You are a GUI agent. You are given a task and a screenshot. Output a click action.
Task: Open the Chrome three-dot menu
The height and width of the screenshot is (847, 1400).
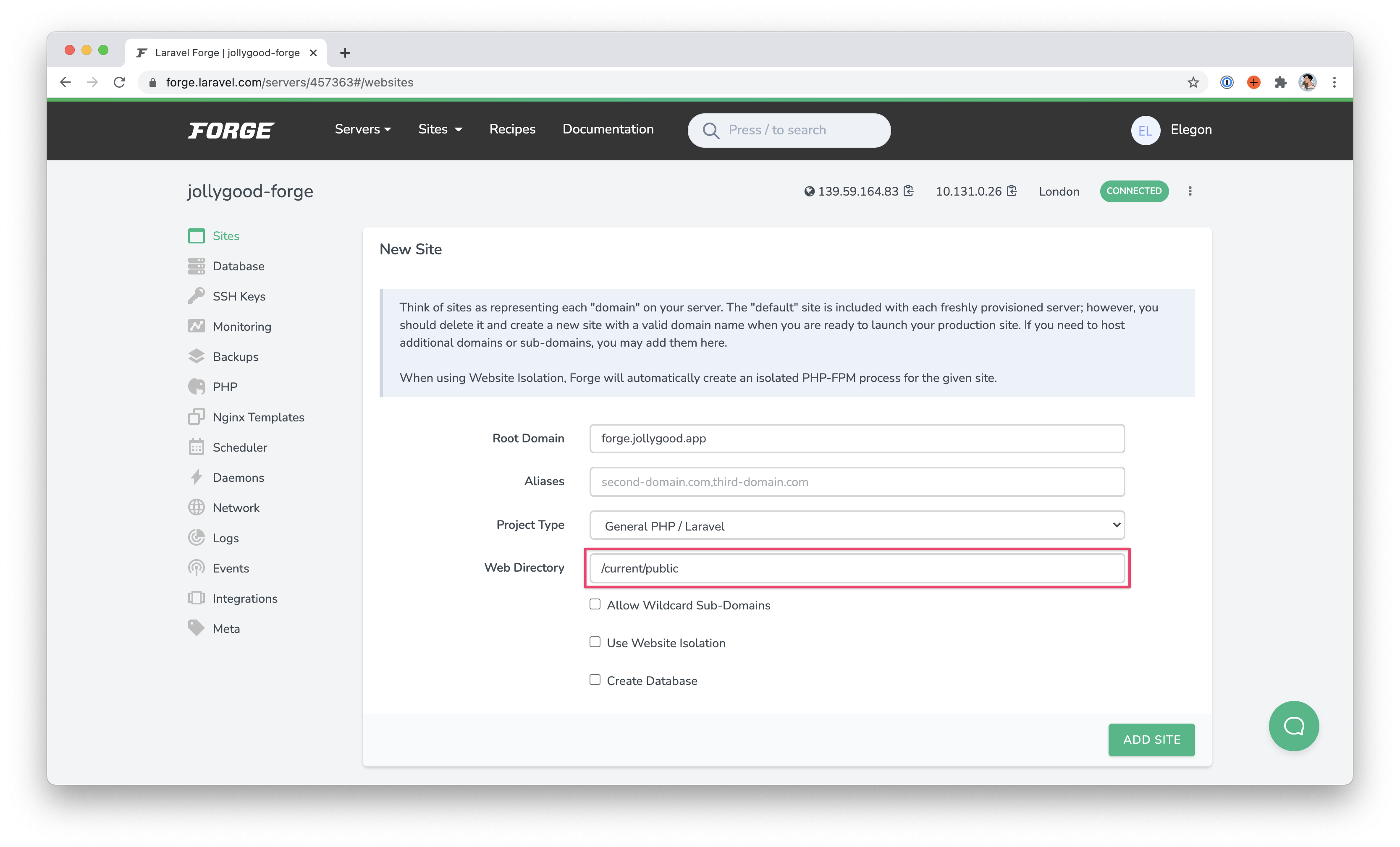[x=1334, y=82]
